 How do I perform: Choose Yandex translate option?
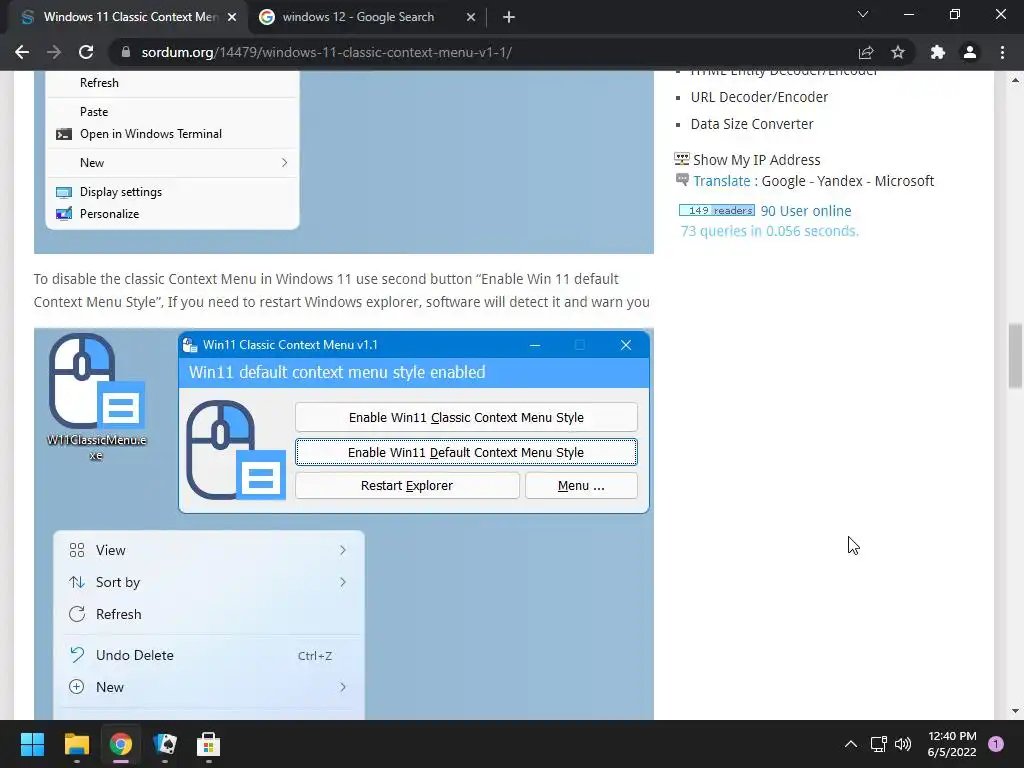coord(840,181)
